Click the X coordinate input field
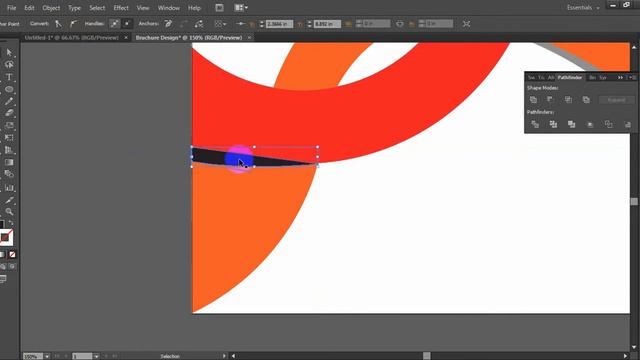 pyautogui.click(x=279, y=24)
